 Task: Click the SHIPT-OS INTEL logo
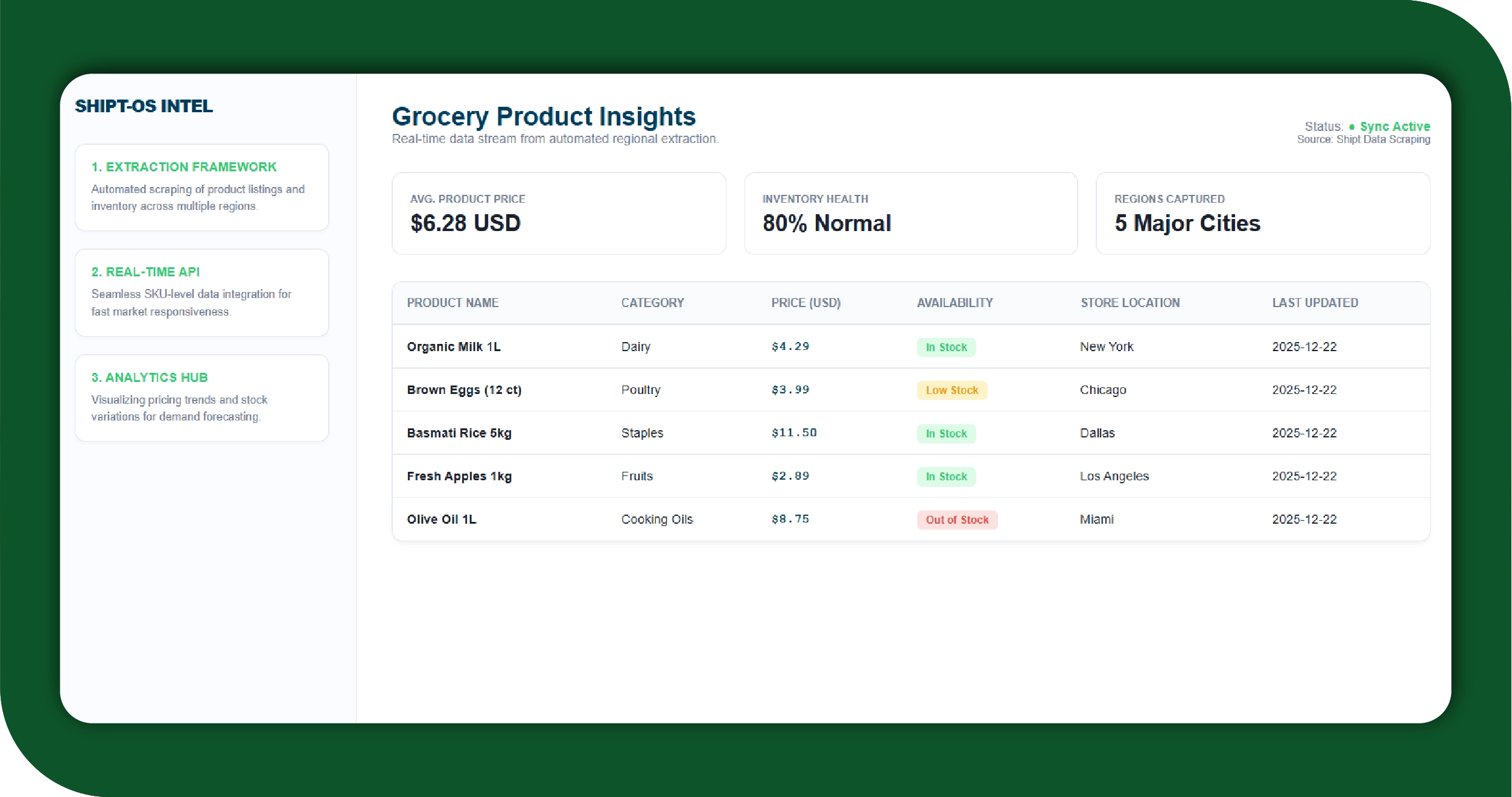144,106
